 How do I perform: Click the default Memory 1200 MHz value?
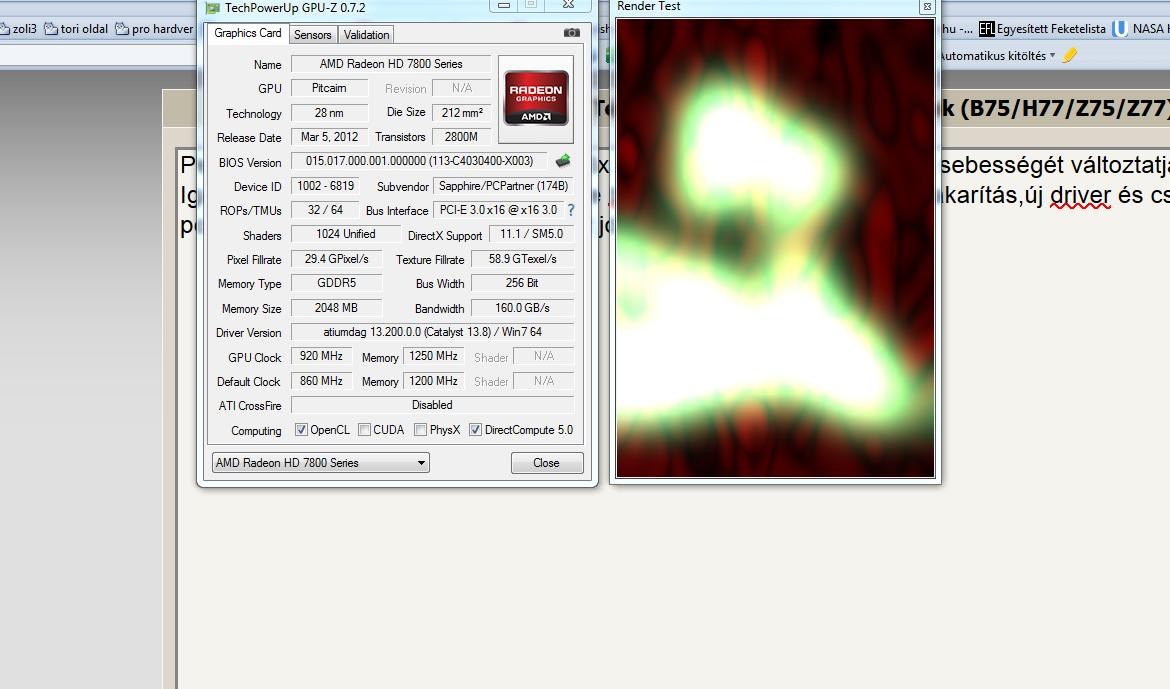[434, 381]
